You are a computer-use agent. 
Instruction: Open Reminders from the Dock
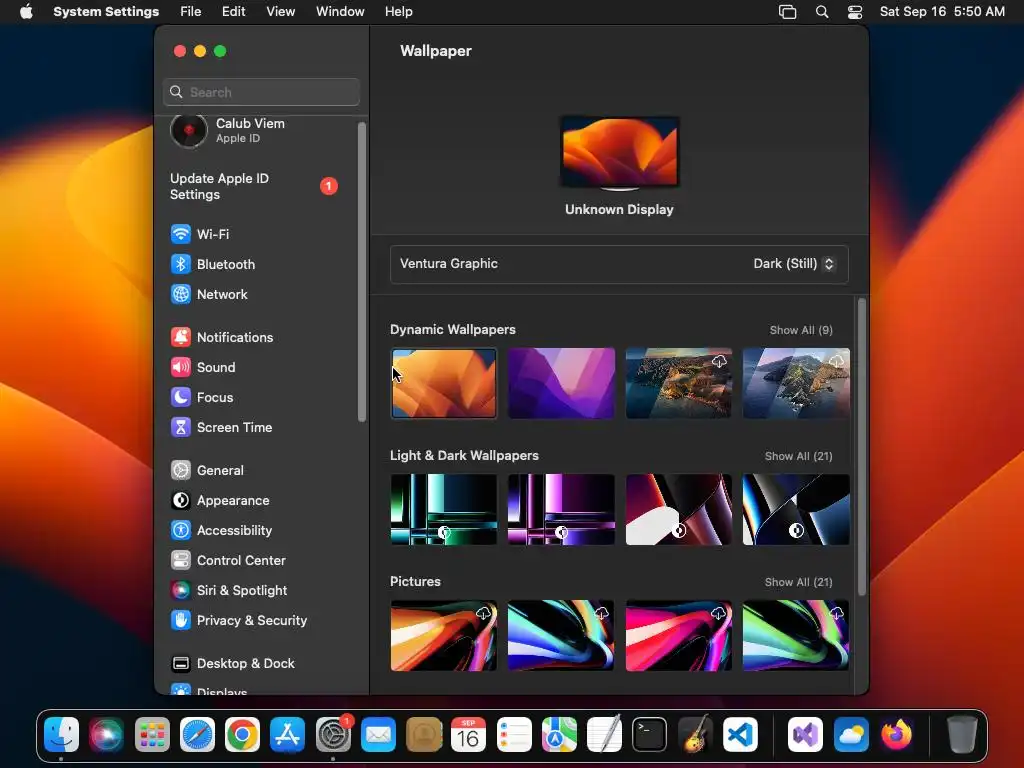click(x=514, y=735)
